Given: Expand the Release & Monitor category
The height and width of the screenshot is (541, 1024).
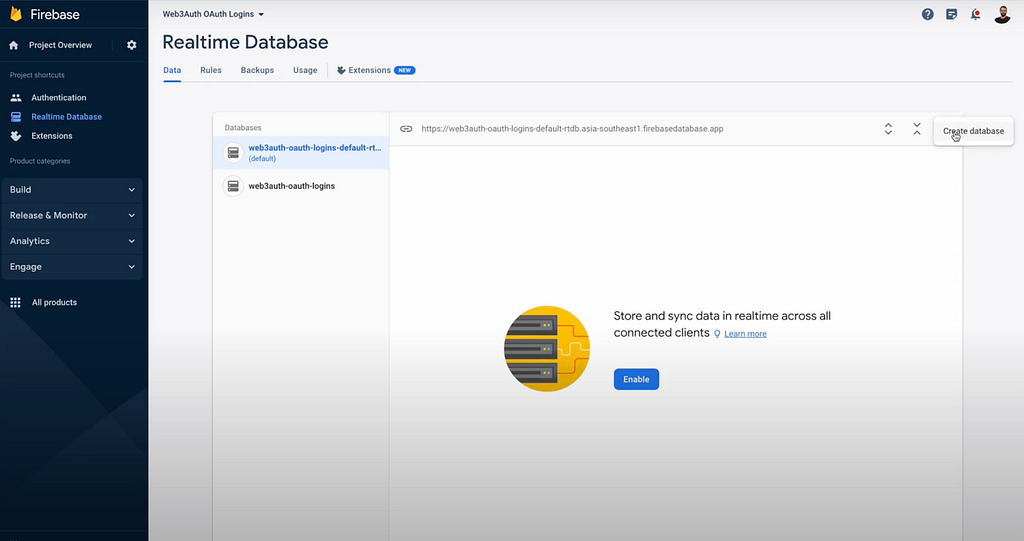Looking at the screenshot, I should click(x=72, y=215).
